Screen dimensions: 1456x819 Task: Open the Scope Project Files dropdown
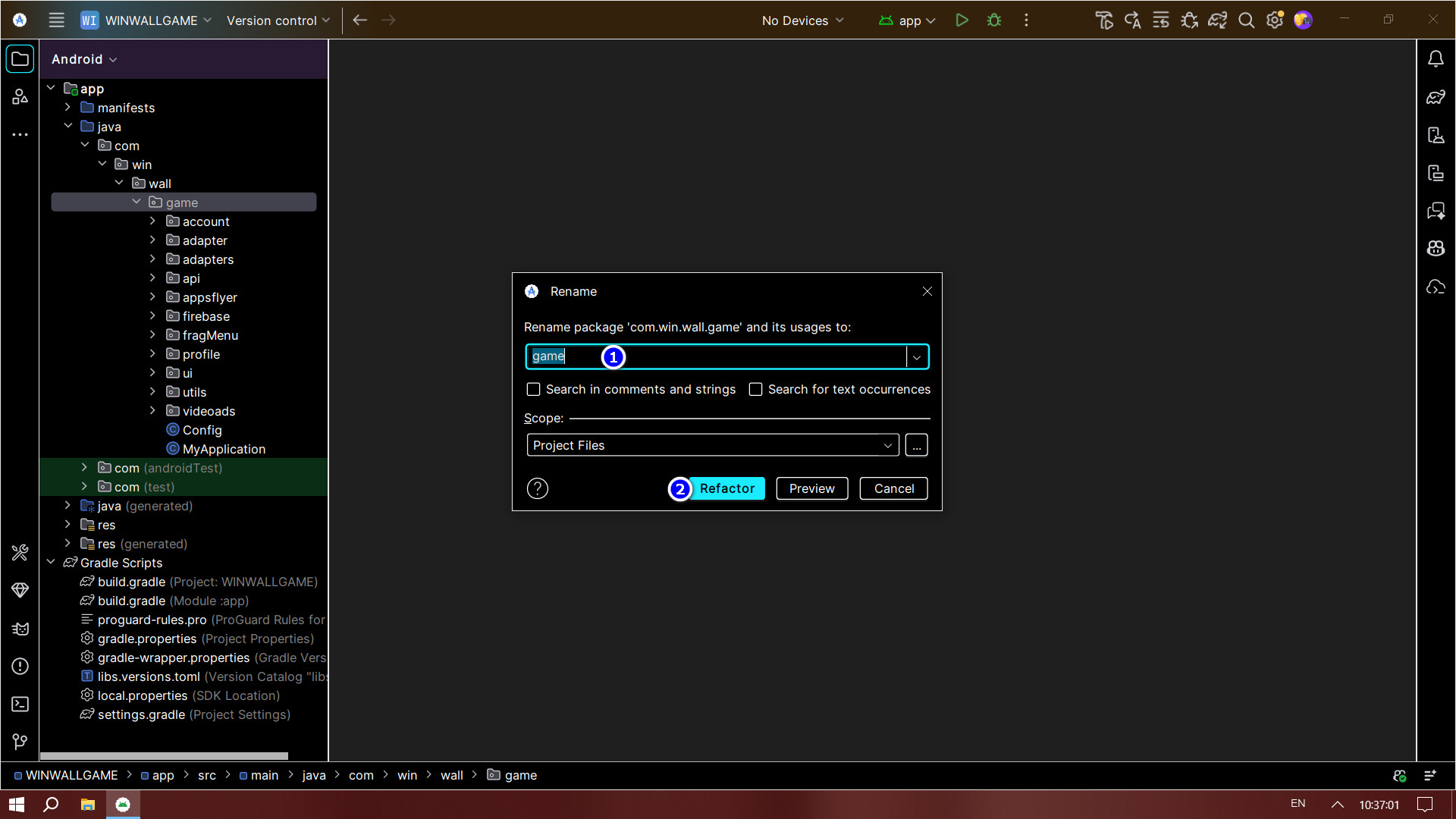click(712, 446)
